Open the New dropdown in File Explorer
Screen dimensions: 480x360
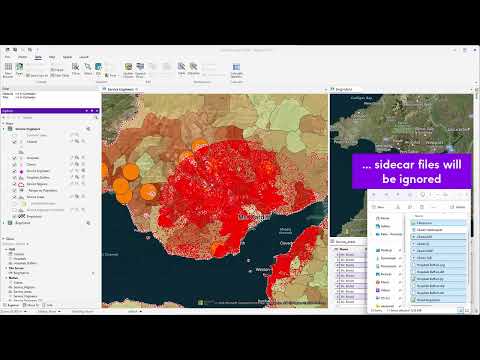tap(378, 207)
